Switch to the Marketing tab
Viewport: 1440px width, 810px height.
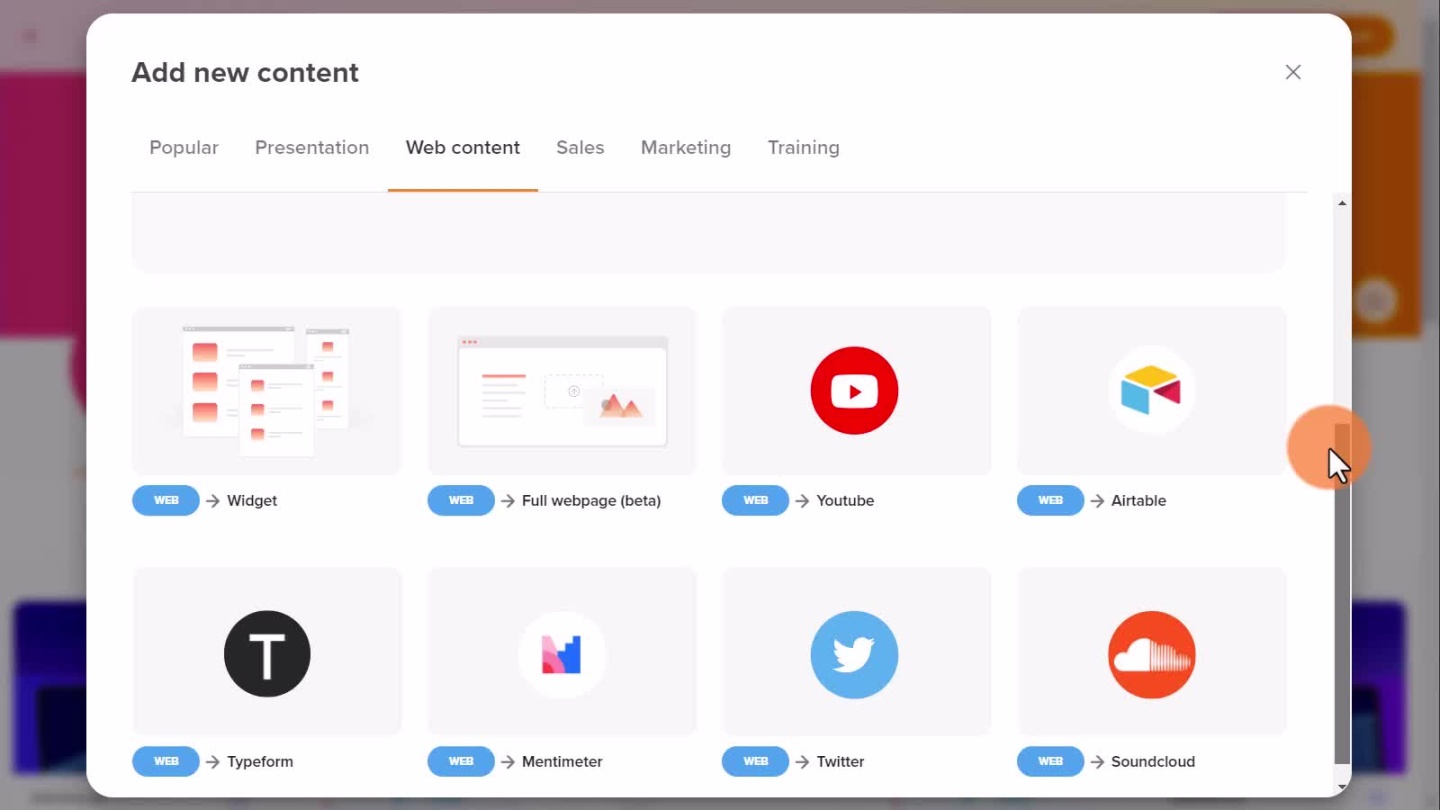coord(686,148)
